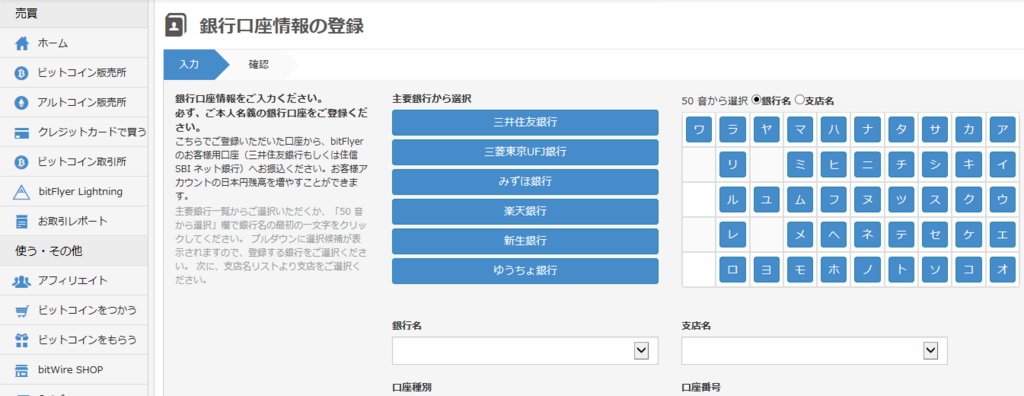
Task: Choose 新生銀行 from major banks
Action: coord(525,241)
